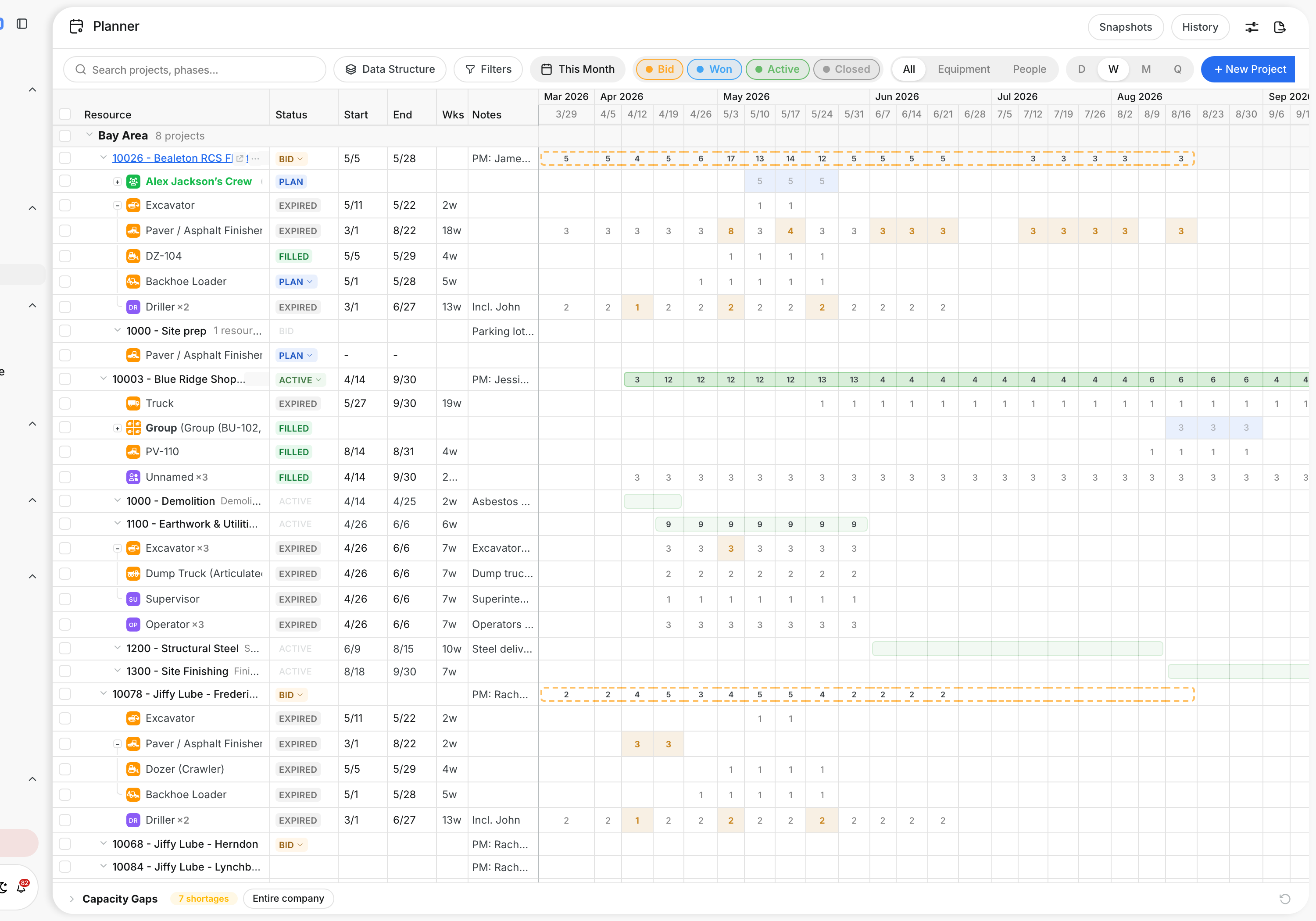Click the Operator OP role icon
This screenshot has height=921, width=1316.
coord(133,625)
